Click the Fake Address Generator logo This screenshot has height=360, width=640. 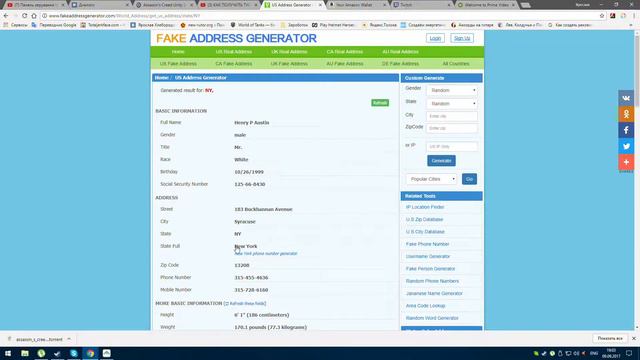point(236,38)
